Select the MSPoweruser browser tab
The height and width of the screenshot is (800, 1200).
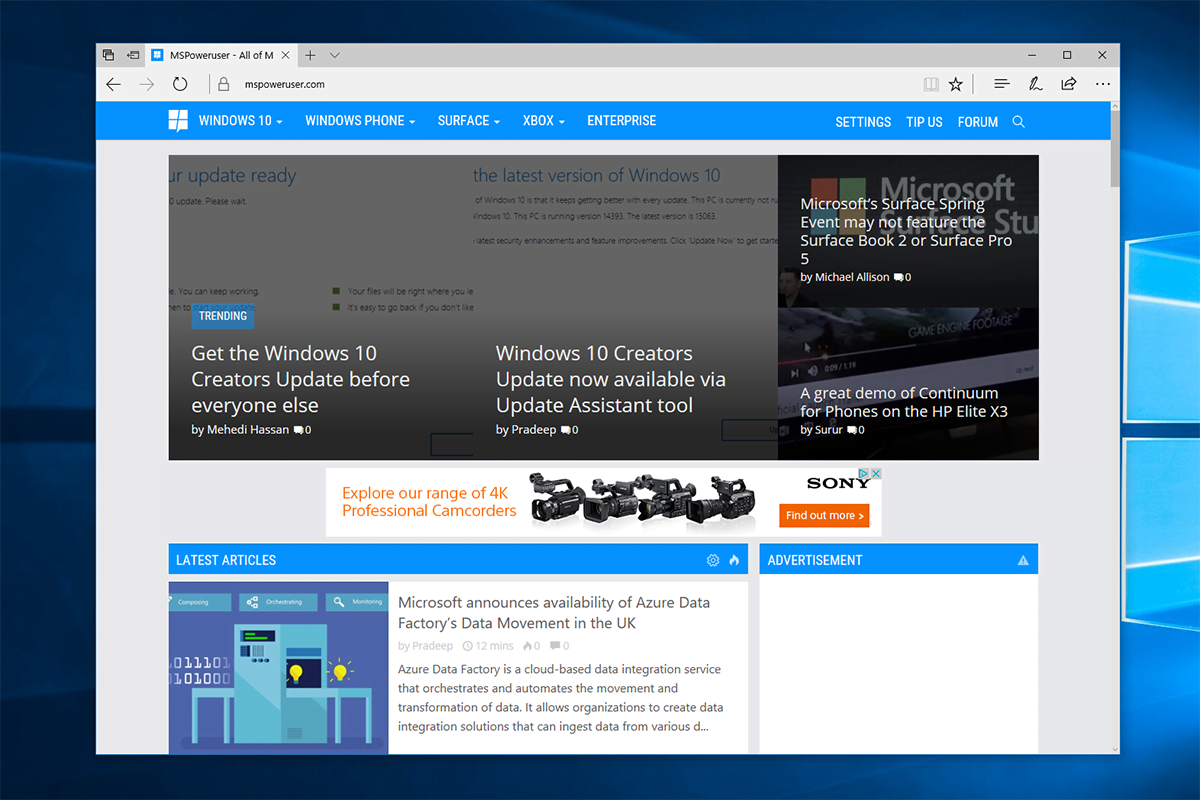tap(222, 55)
